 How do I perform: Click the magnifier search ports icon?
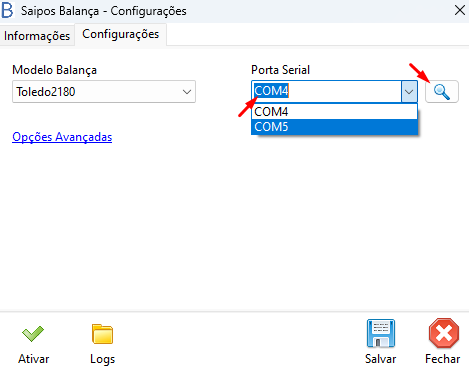click(x=442, y=92)
